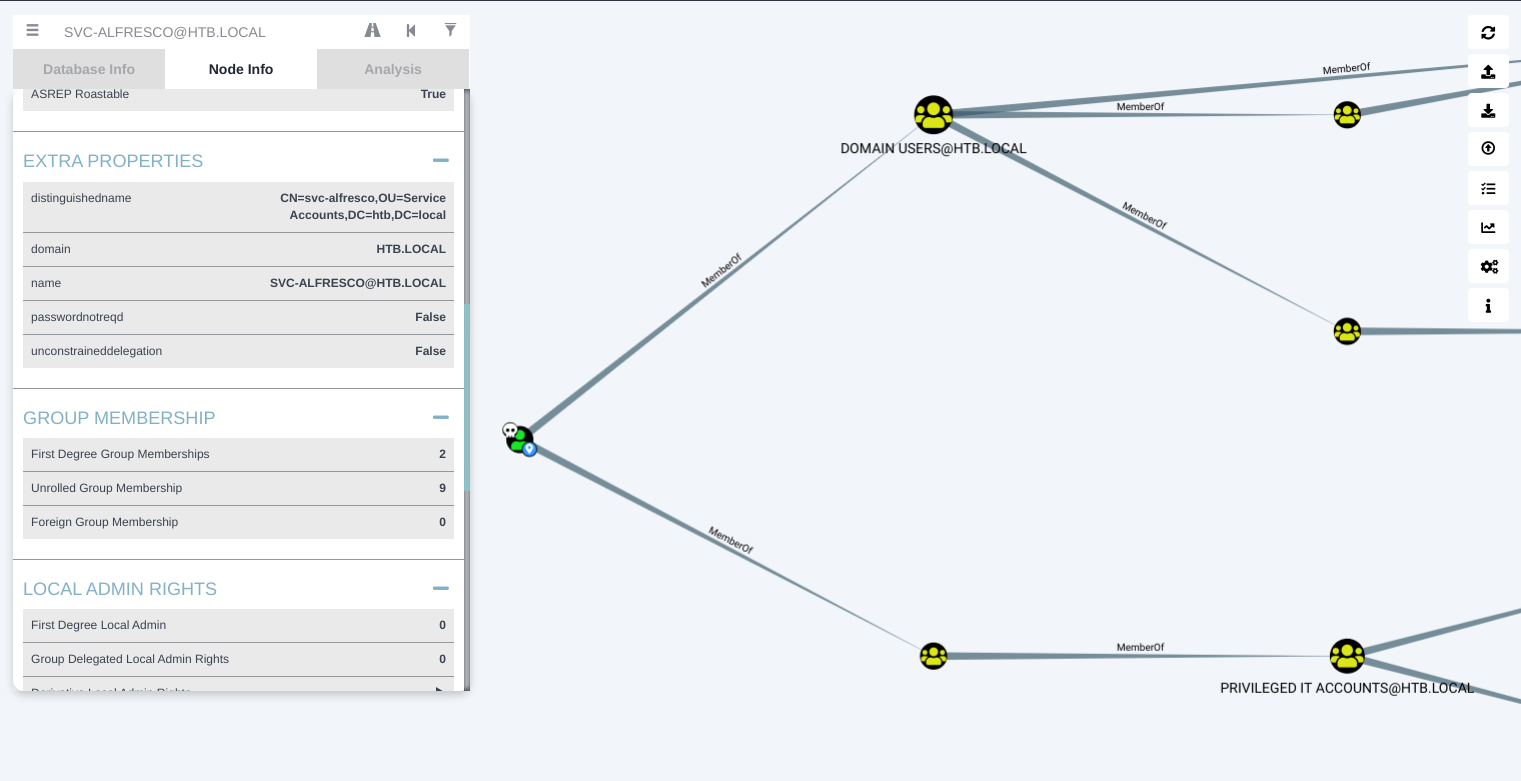Viewport: 1521px width, 781px height.
Task: Open the About info icon
Action: (x=1488, y=305)
